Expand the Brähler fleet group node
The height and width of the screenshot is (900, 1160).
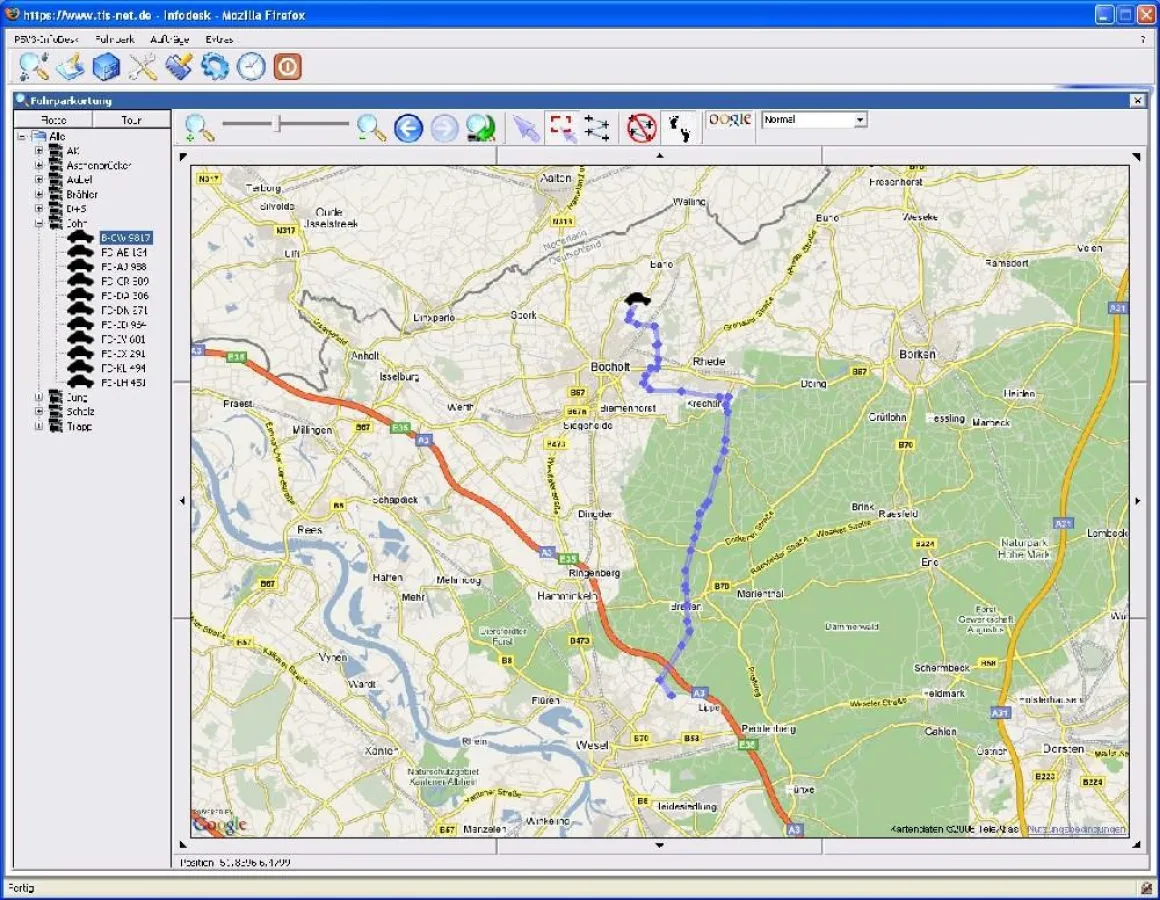tap(40, 194)
